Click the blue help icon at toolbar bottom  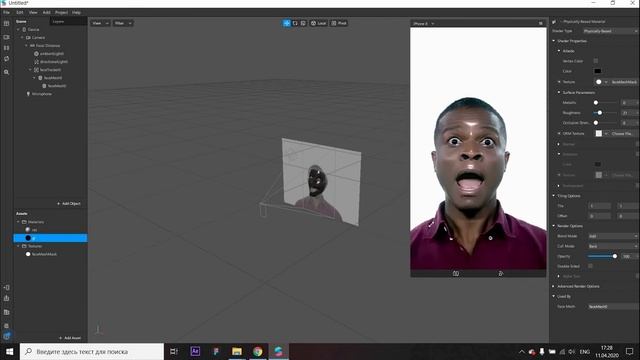click(7, 336)
